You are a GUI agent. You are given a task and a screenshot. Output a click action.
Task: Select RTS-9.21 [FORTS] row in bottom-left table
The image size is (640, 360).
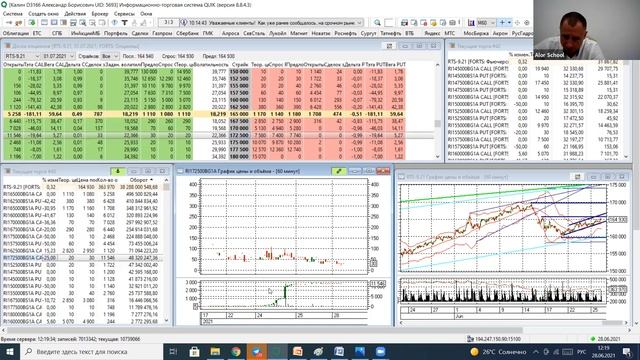point(82,187)
